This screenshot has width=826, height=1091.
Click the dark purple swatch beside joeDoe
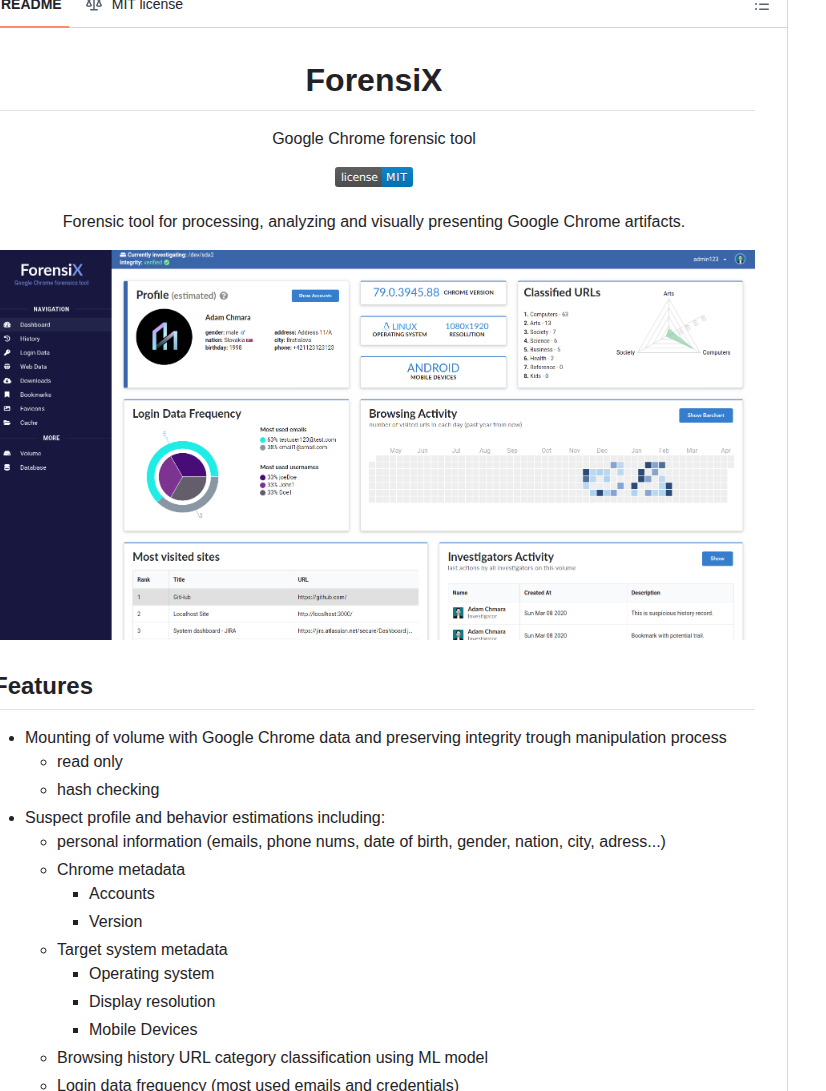pyautogui.click(x=263, y=477)
